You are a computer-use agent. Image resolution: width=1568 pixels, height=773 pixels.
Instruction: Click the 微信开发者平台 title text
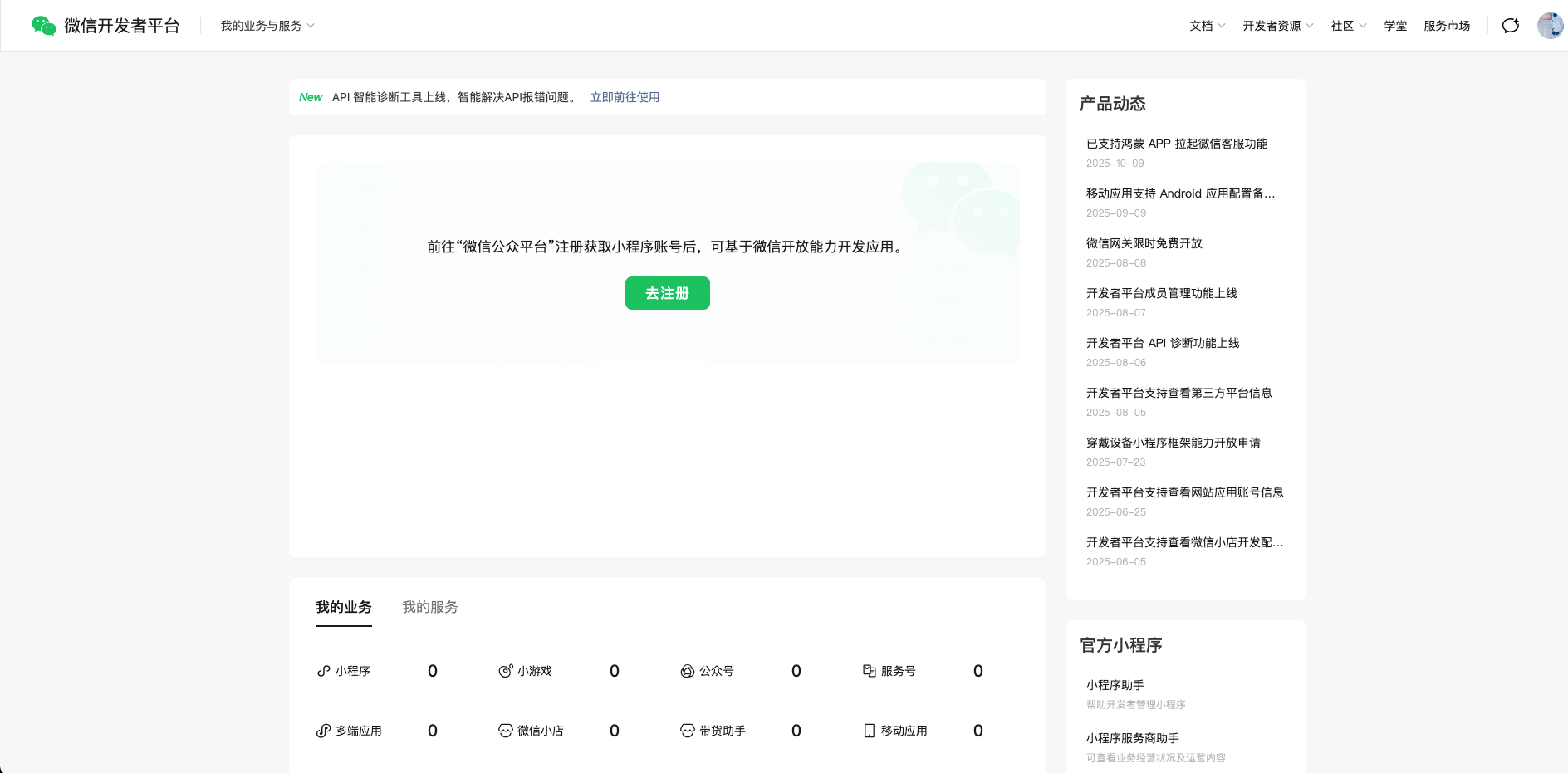pyautogui.click(x=122, y=26)
